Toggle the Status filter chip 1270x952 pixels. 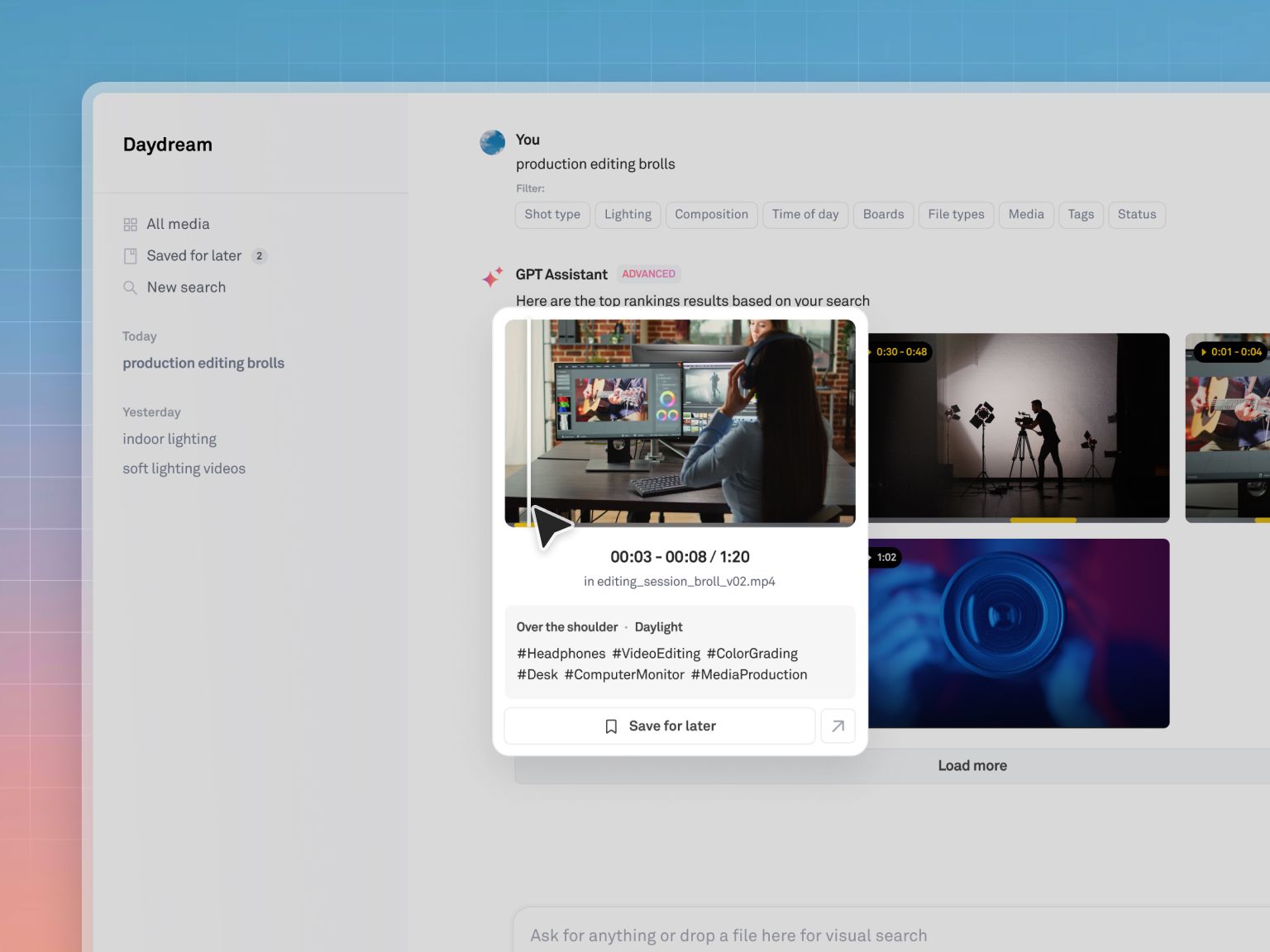pos(1136,215)
